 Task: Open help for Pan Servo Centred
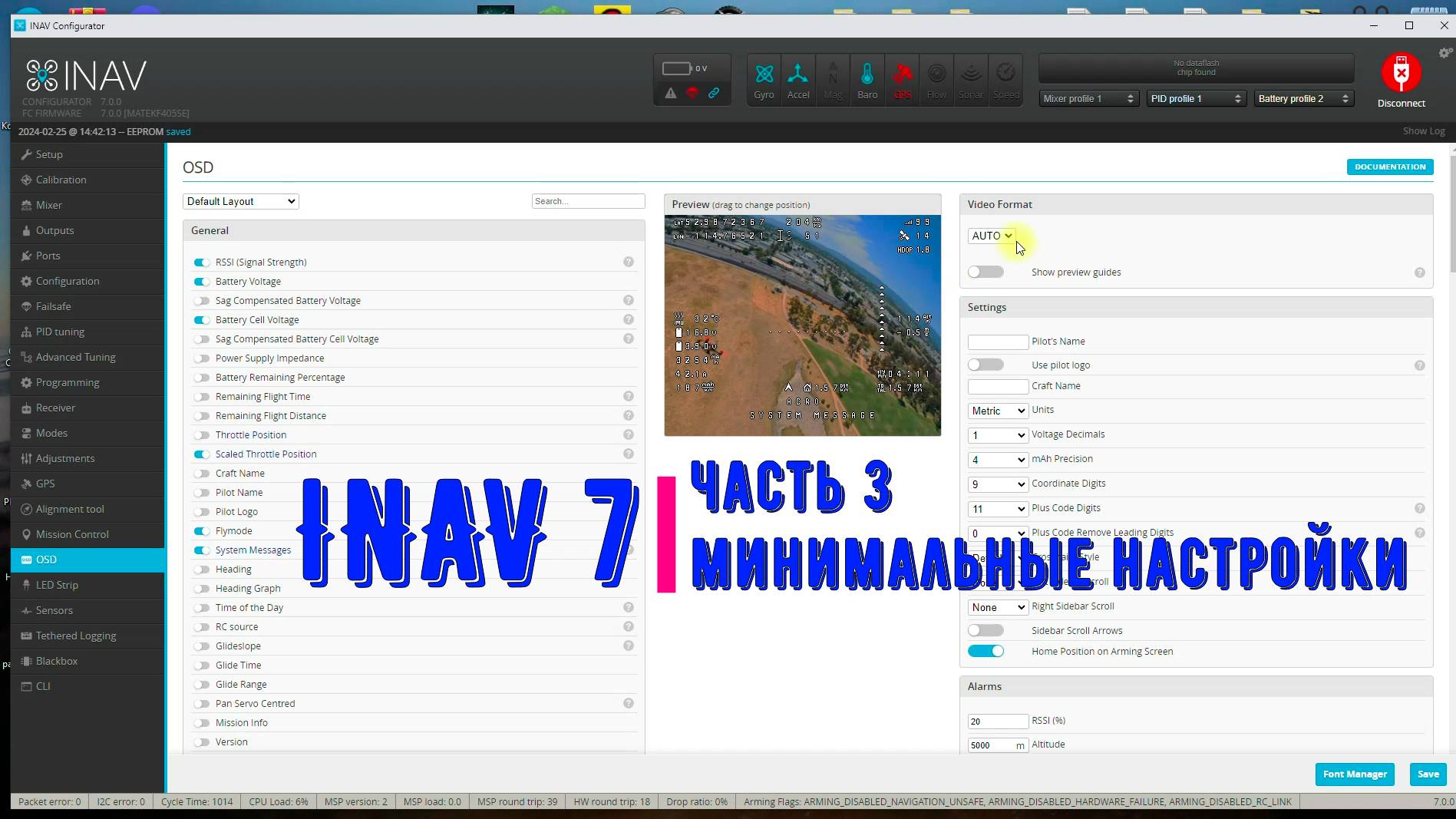click(629, 704)
